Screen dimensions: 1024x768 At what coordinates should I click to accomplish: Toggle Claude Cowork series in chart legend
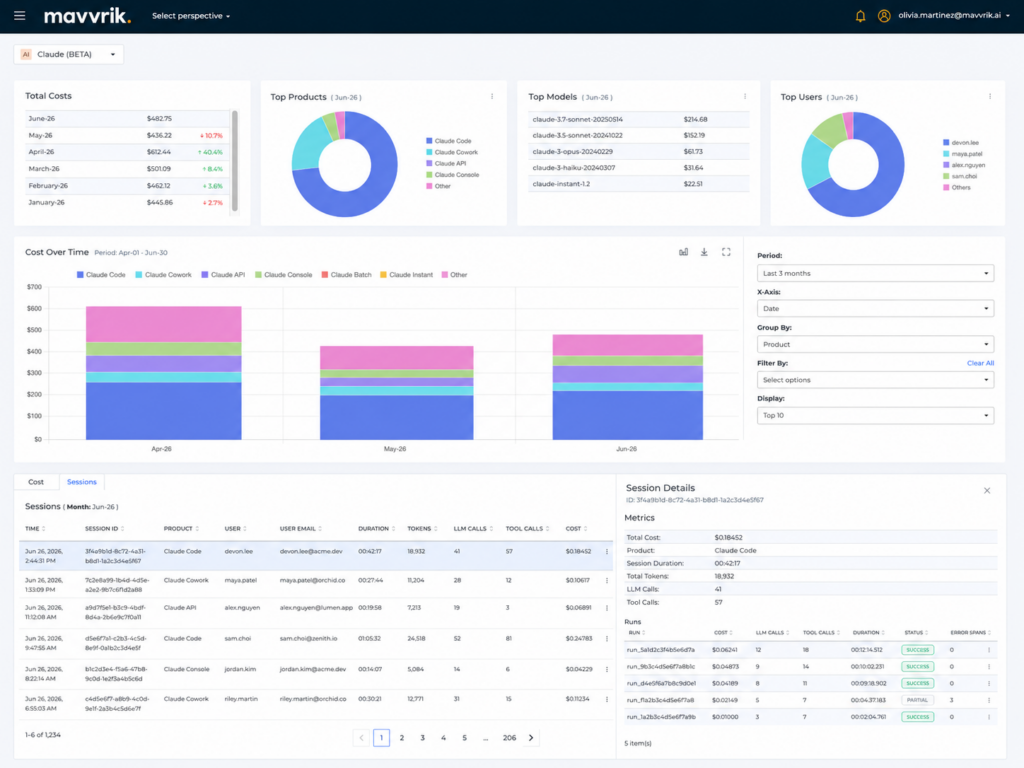pyautogui.click(x=163, y=275)
